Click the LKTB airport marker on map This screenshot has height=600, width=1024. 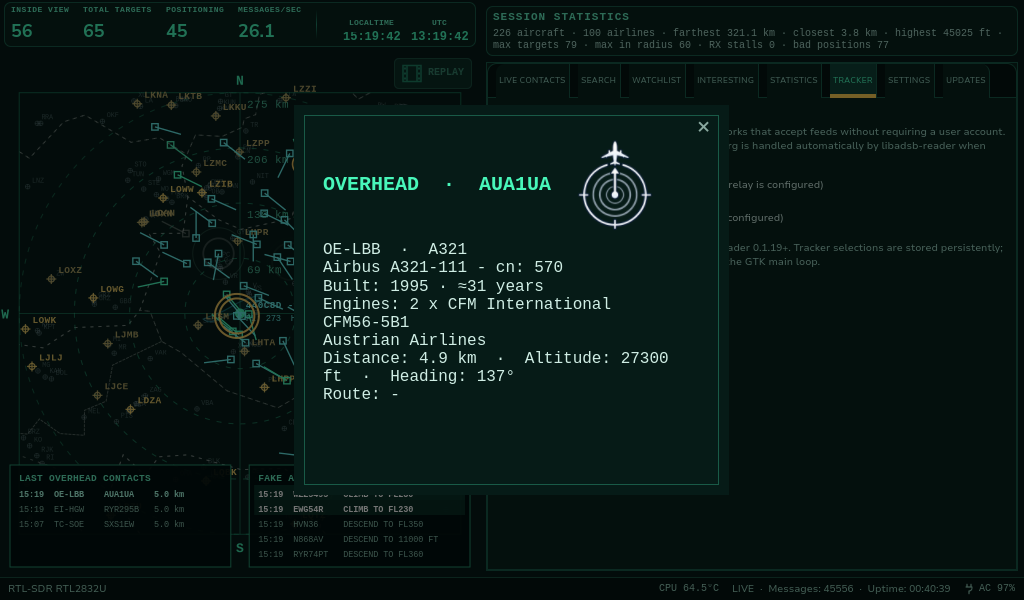coord(171,104)
